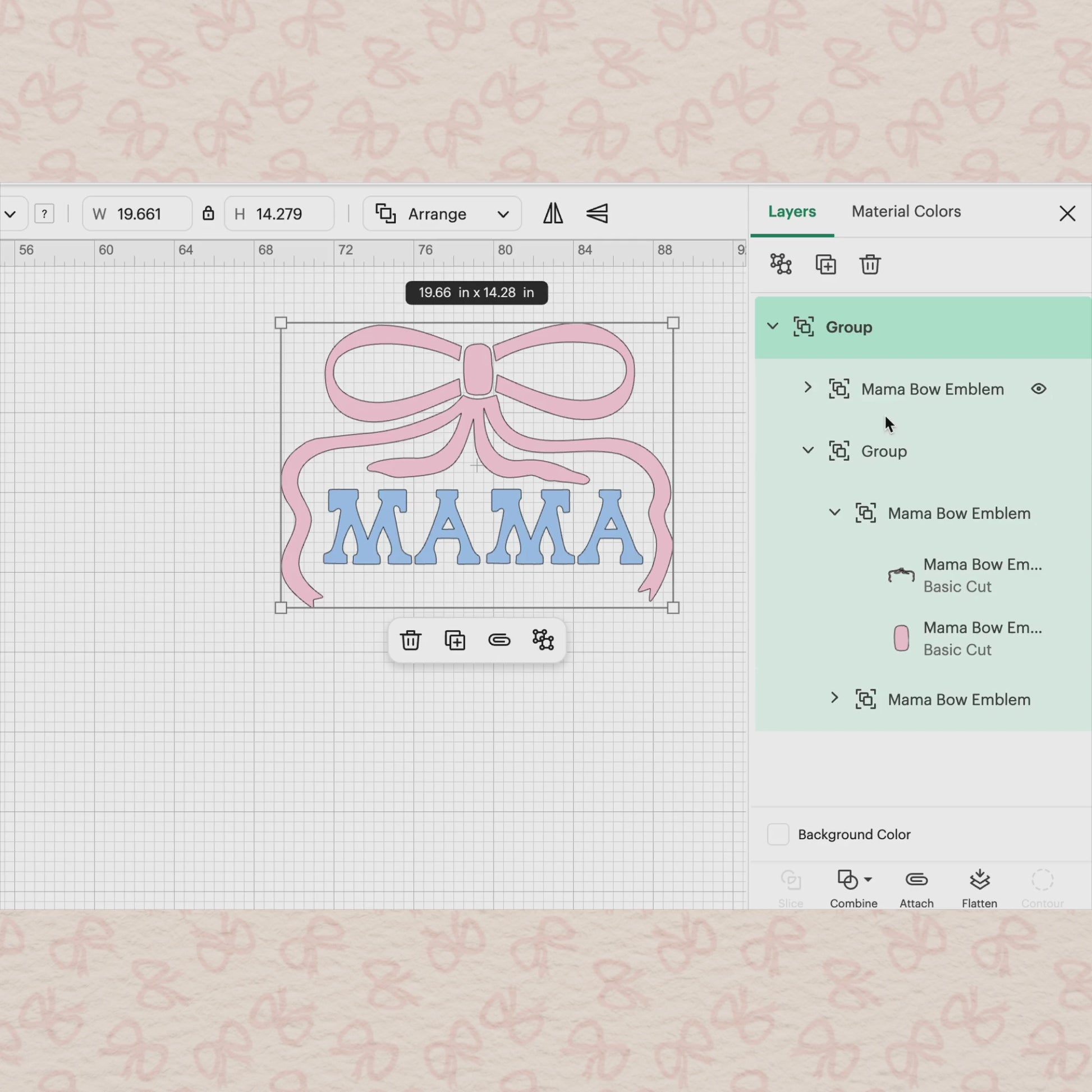This screenshot has width=1092, height=1092.
Task: Click the duplicate icon in the floating canvas toolbar
Action: [x=455, y=640]
